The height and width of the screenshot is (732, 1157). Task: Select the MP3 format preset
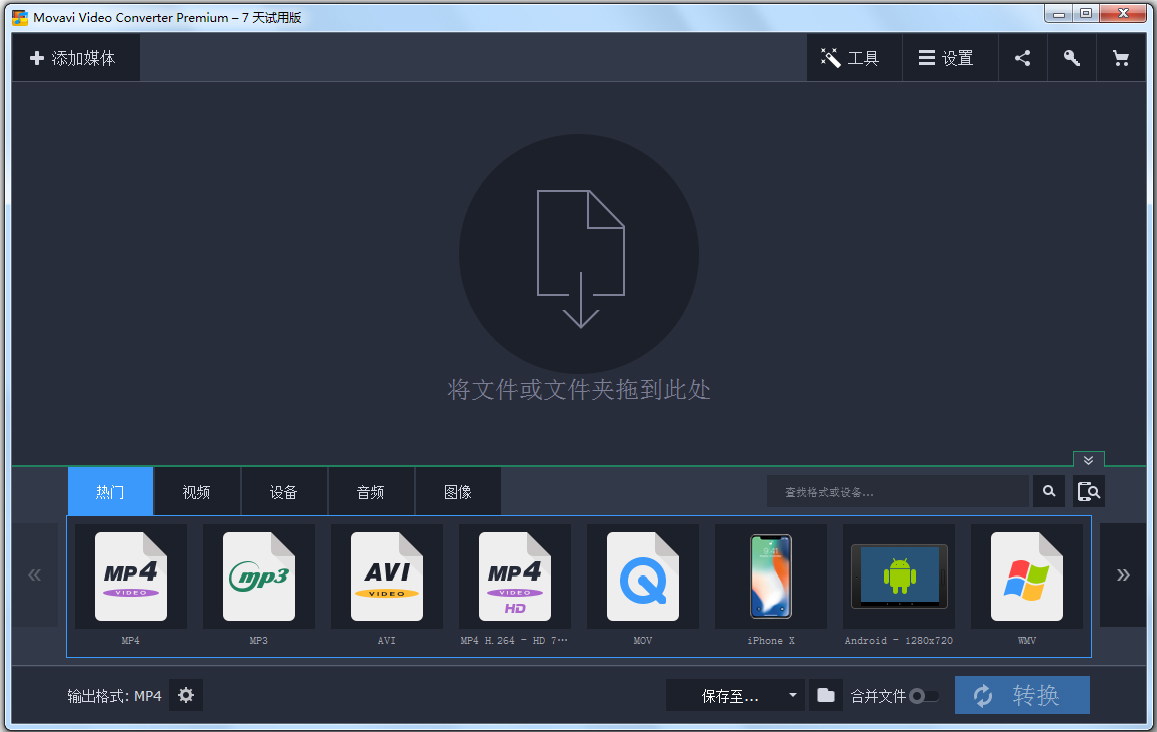259,576
